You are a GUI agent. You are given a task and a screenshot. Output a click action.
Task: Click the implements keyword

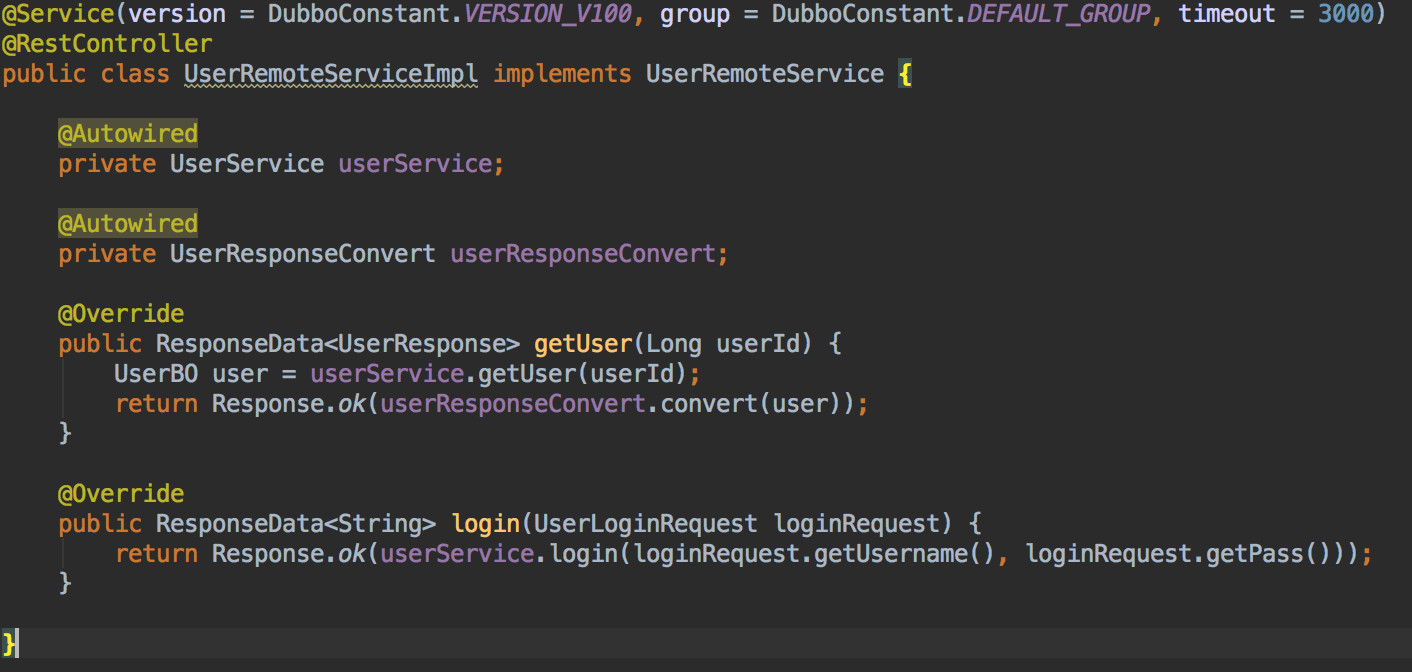pyautogui.click(x=562, y=74)
